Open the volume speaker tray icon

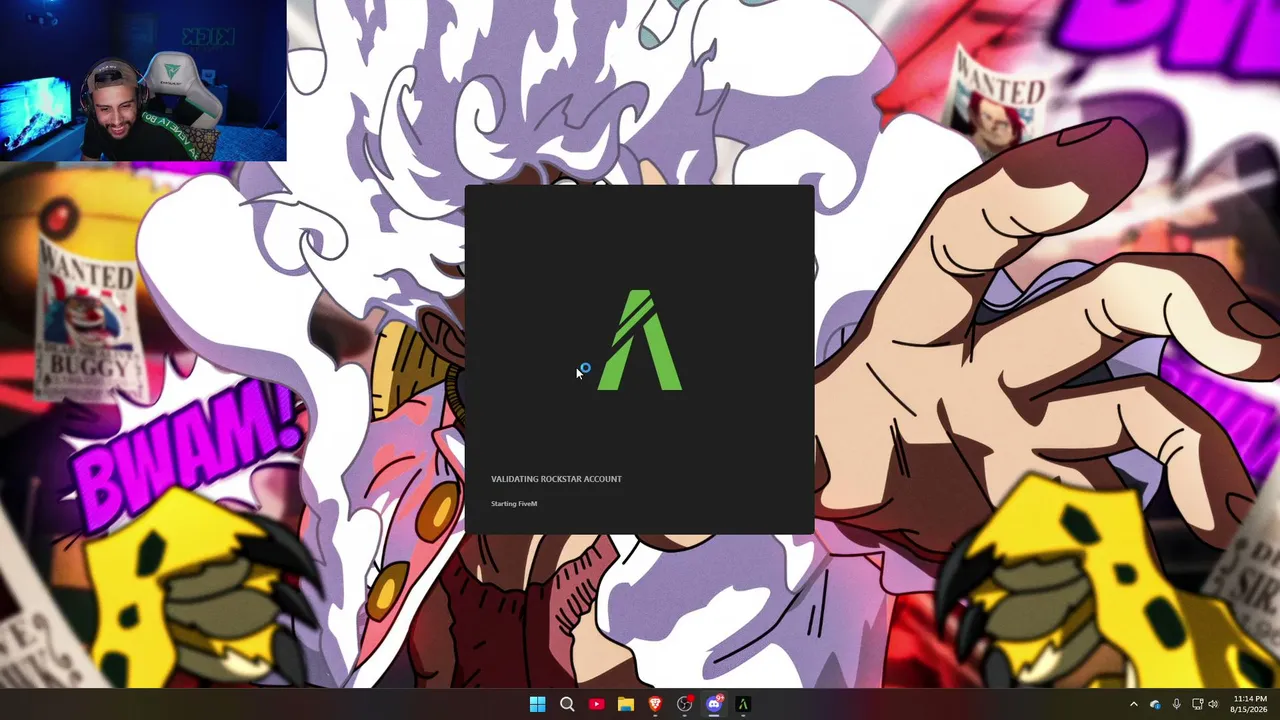tap(1213, 704)
